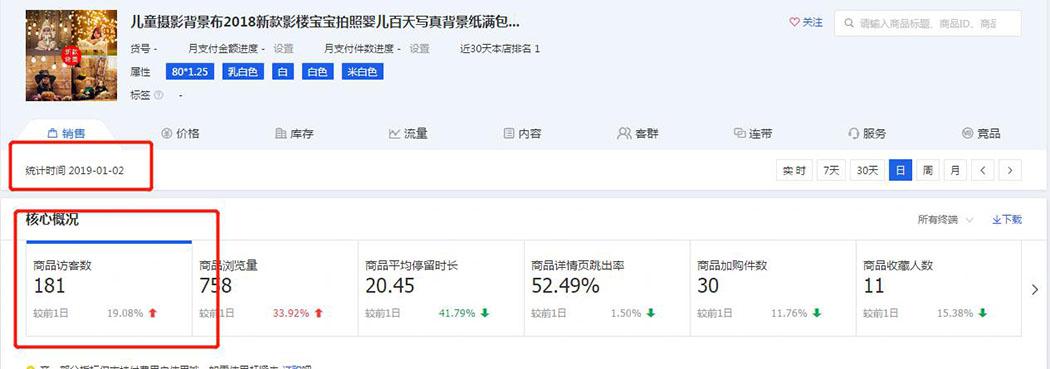Focus the product title search field

tap(927, 23)
